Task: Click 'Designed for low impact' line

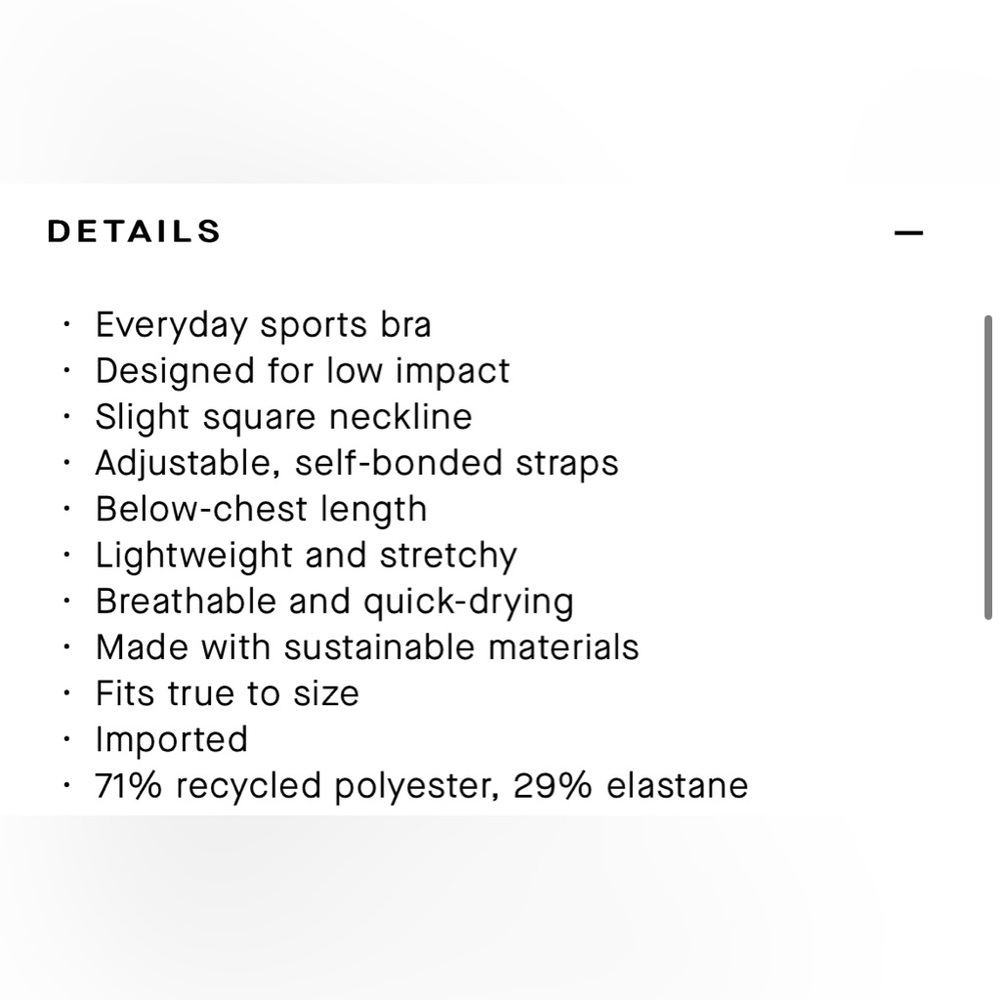Action: coord(303,371)
